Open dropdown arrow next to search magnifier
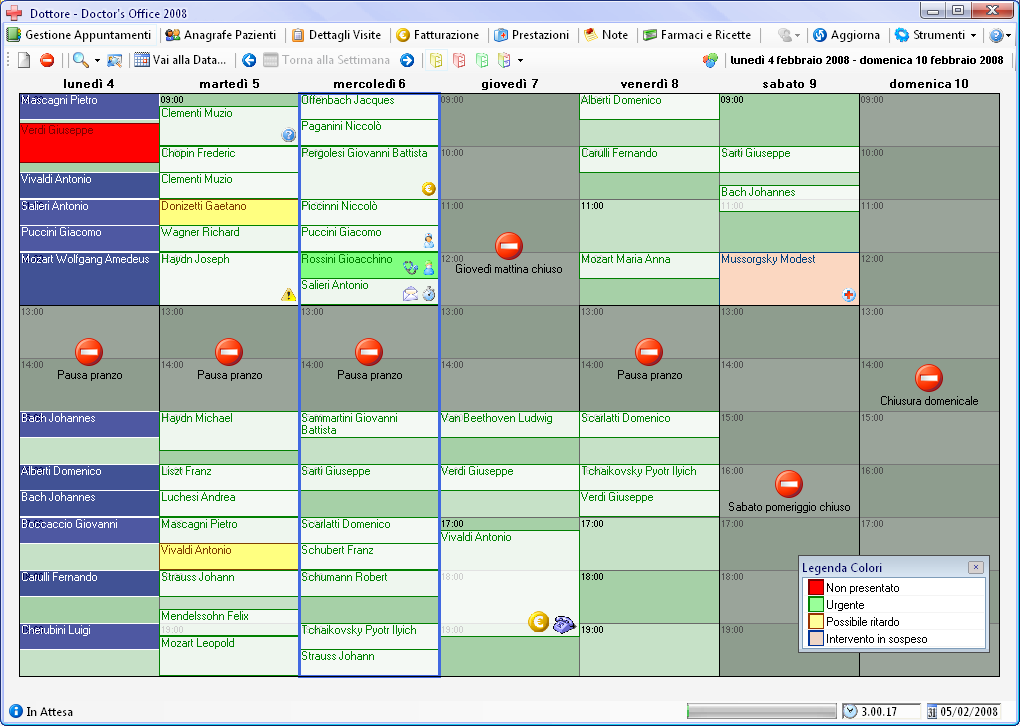This screenshot has width=1020, height=726. point(97,60)
